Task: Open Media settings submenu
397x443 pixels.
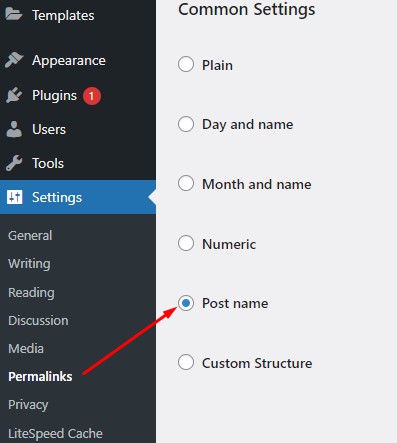Action: pos(26,349)
